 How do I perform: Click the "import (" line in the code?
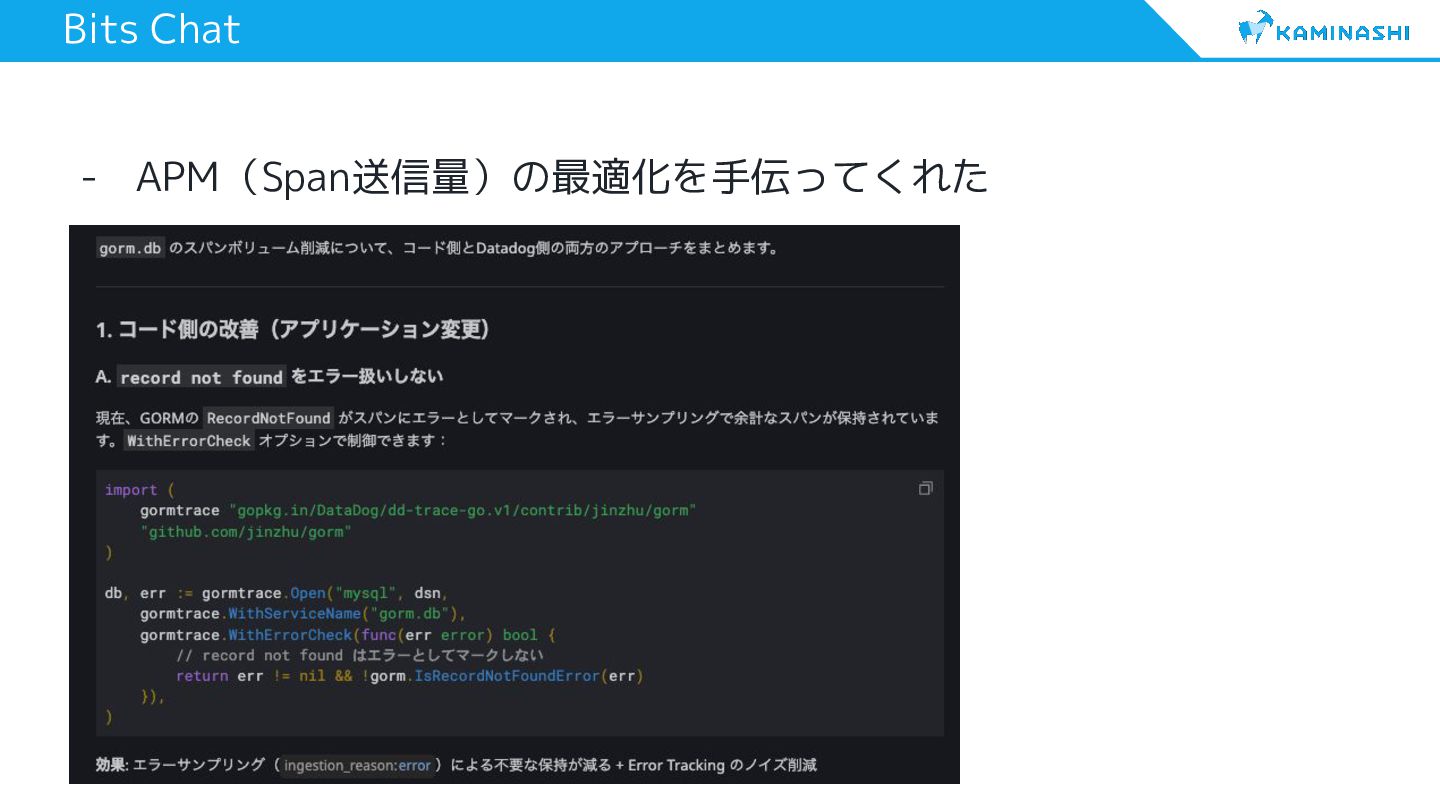[140, 490]
